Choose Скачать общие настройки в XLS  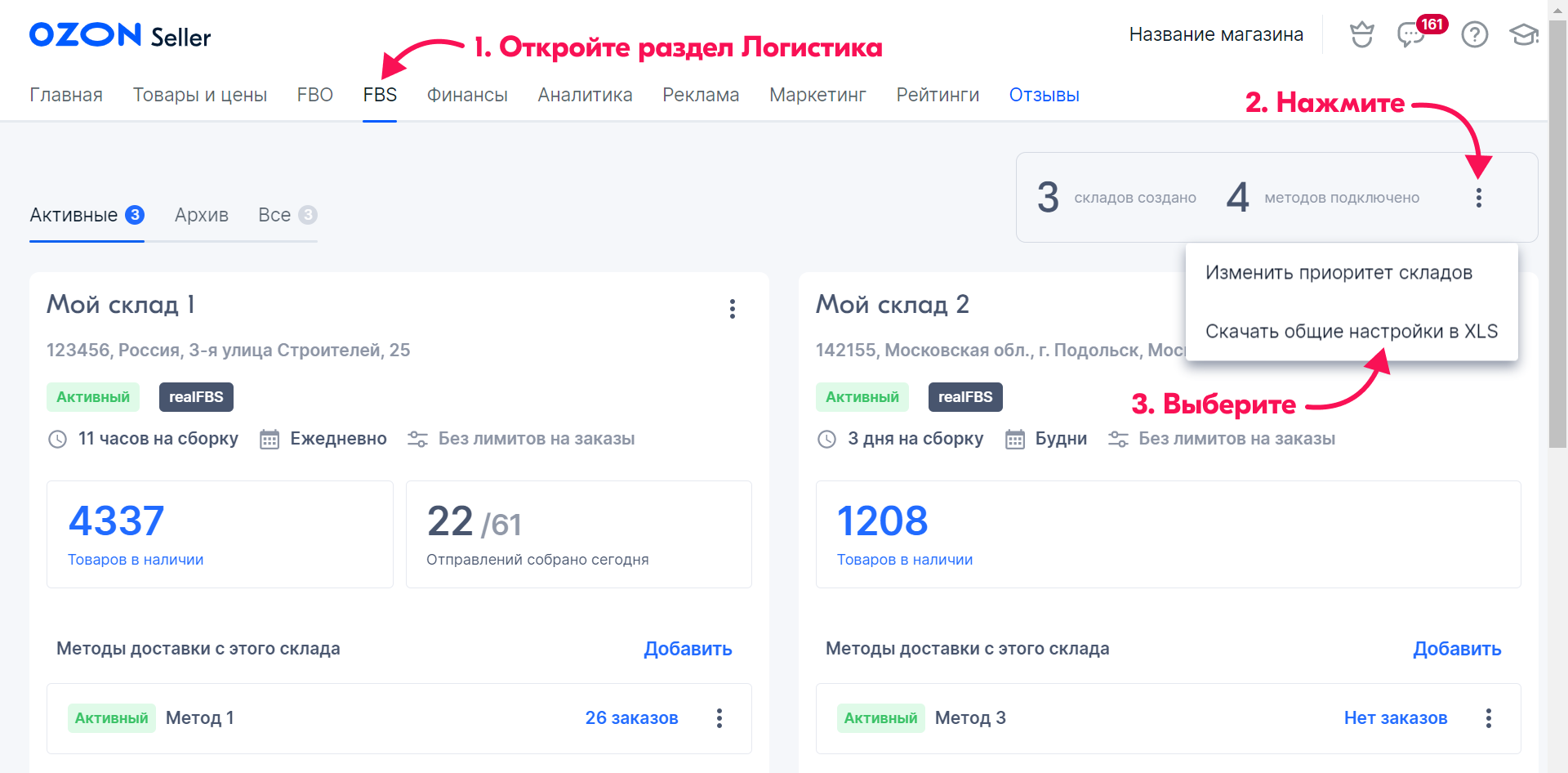(1351, 332)
